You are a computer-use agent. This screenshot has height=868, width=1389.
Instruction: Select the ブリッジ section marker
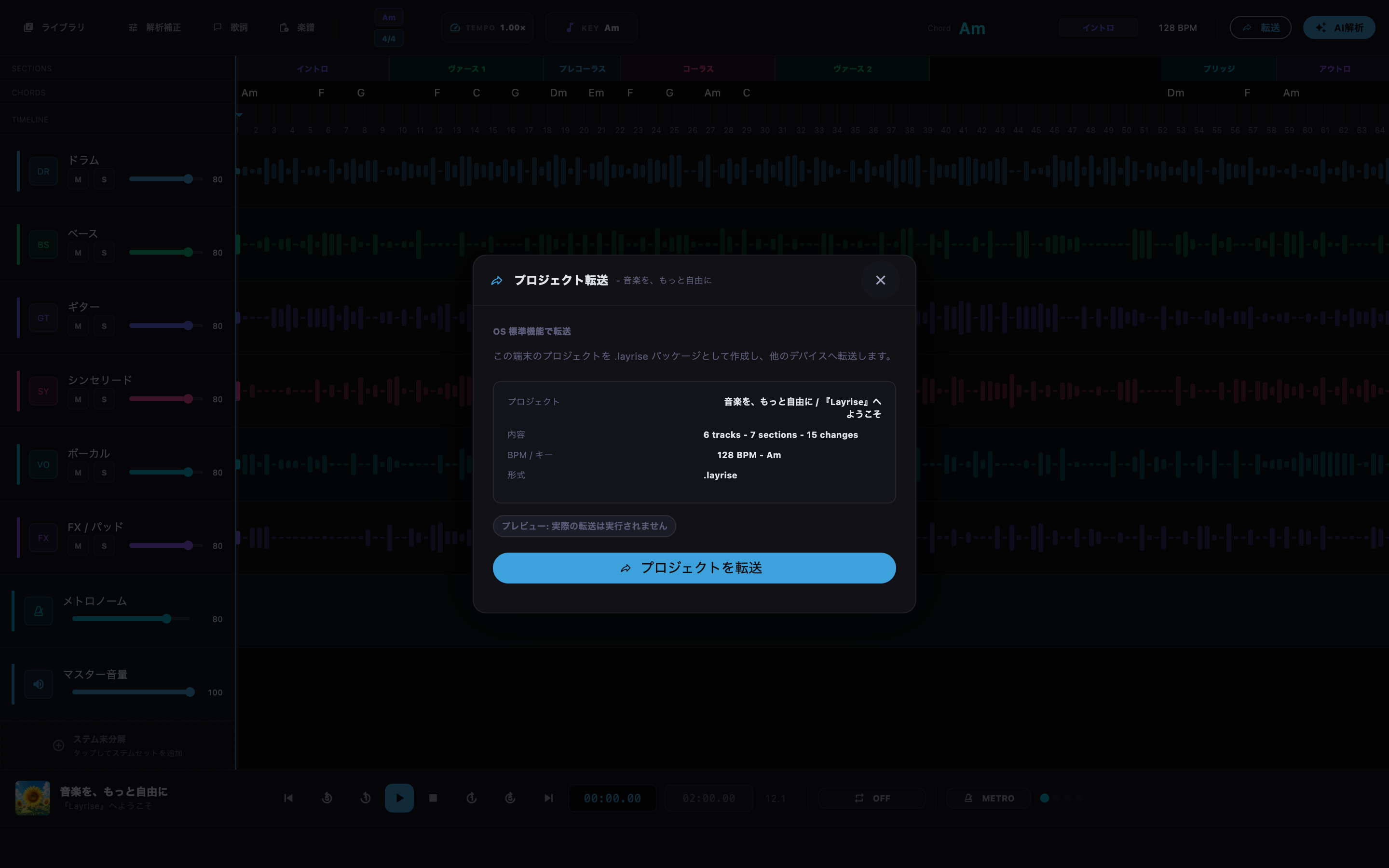click(x=1219, y=68)
